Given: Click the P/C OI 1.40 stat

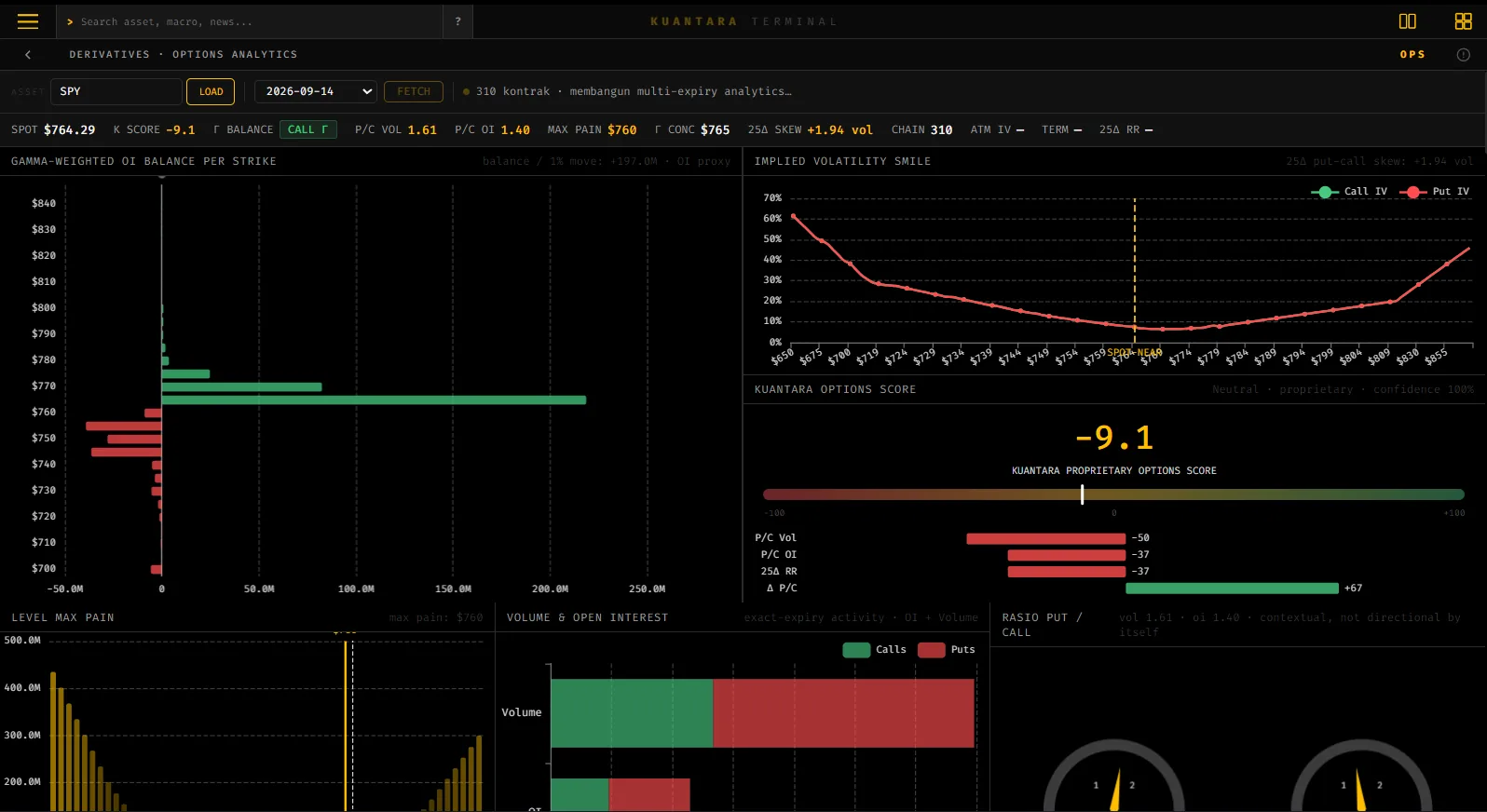Looking at the screenshot, I should pyautogui.click(x=492, y=129).
